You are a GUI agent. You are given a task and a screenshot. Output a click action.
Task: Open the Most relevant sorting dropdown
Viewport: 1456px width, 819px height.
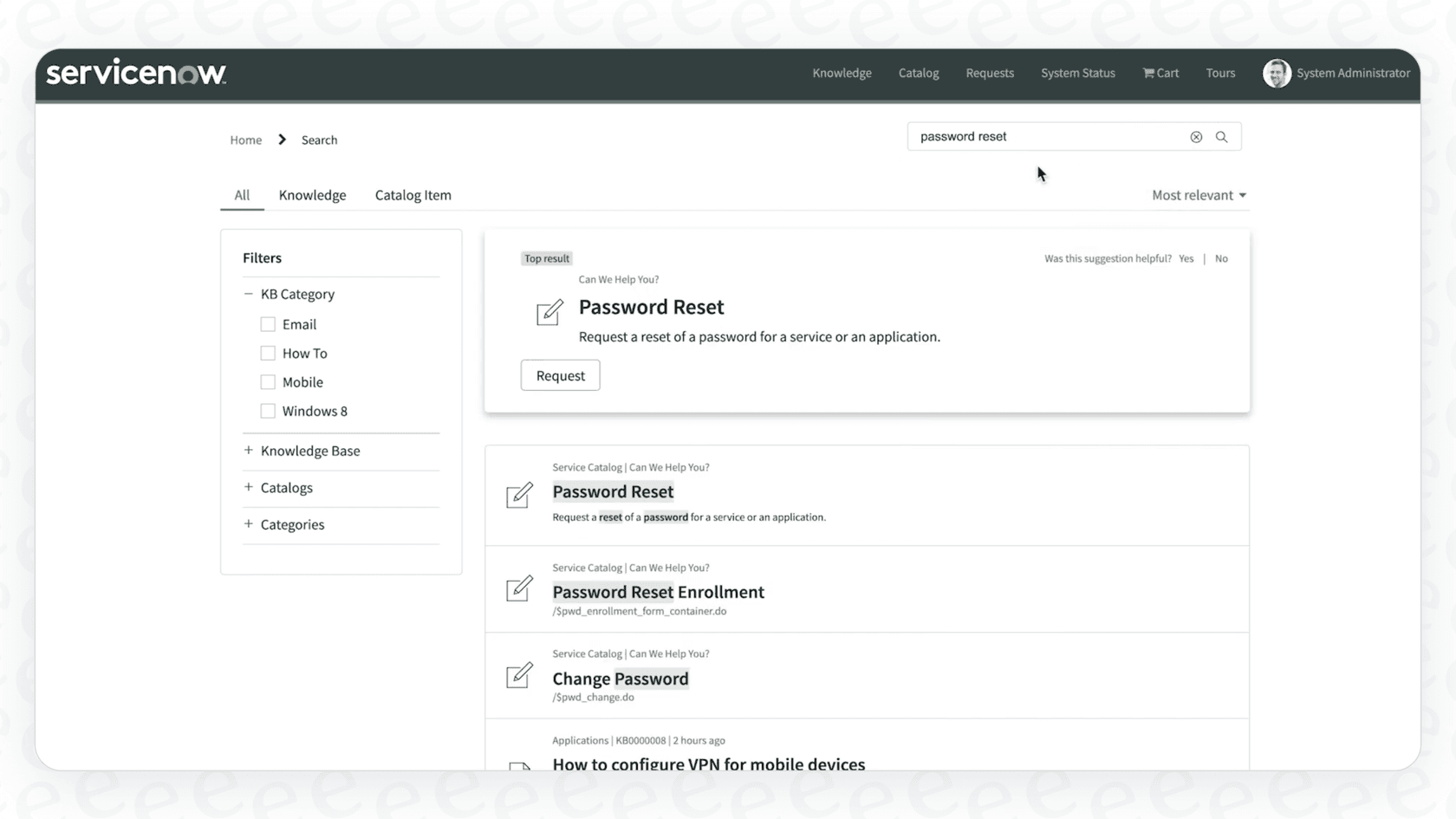1199,195
